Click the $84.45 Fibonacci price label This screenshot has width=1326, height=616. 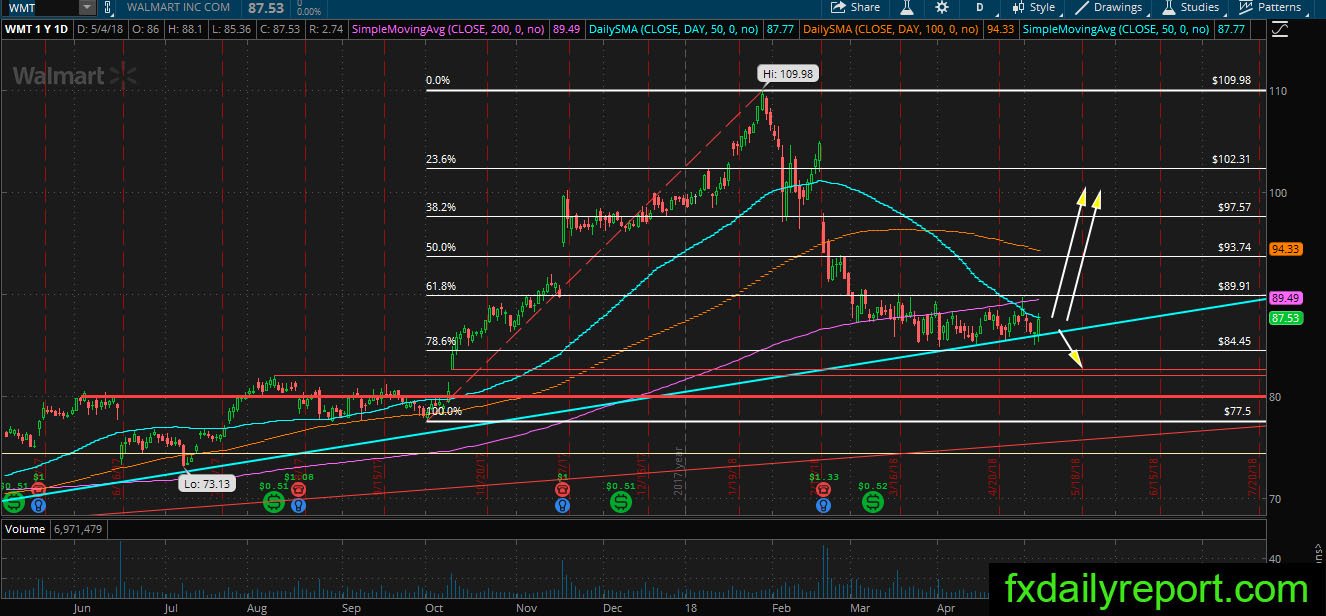coord(1234,341)
